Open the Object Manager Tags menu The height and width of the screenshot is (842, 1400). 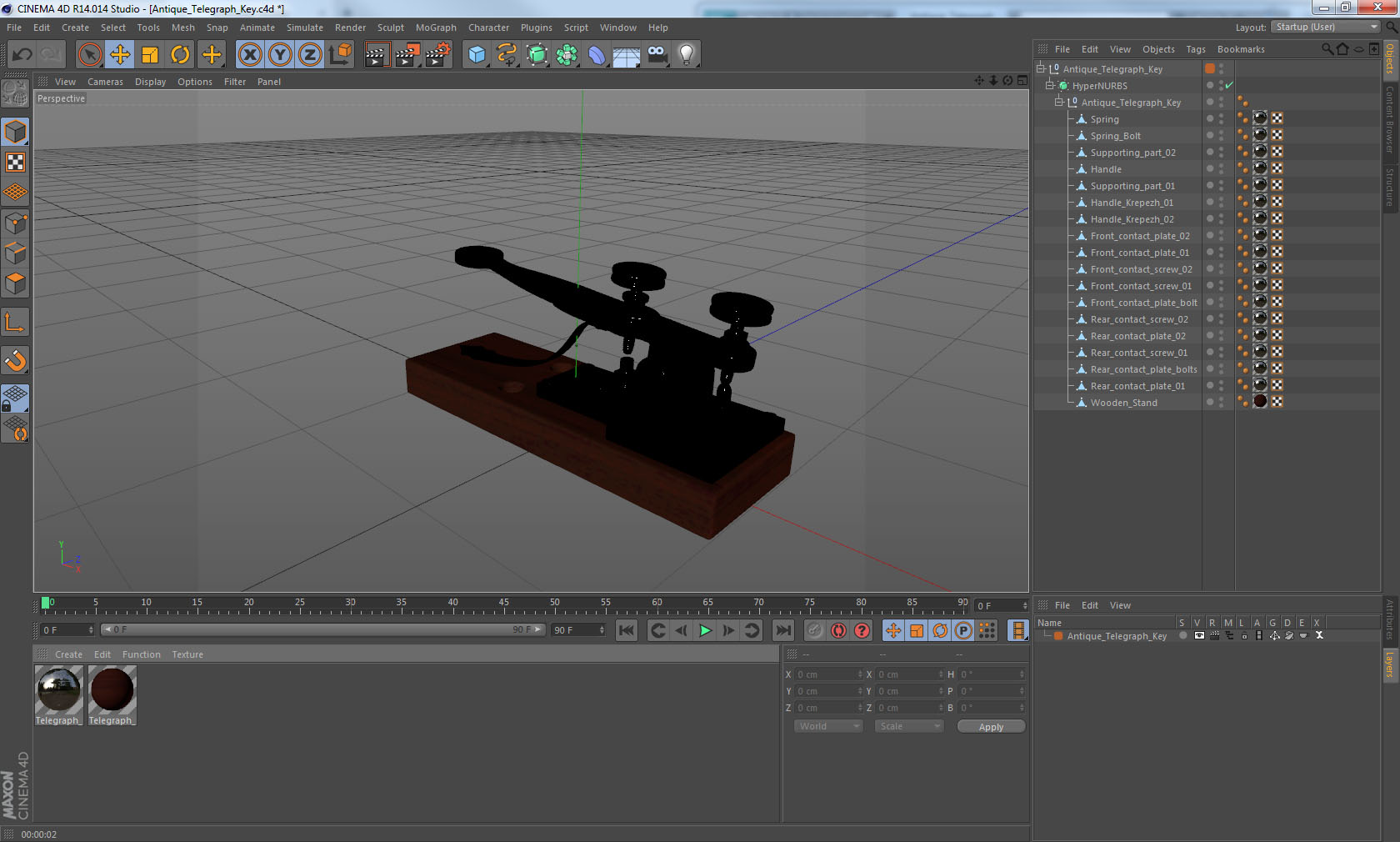(1196, 49)
